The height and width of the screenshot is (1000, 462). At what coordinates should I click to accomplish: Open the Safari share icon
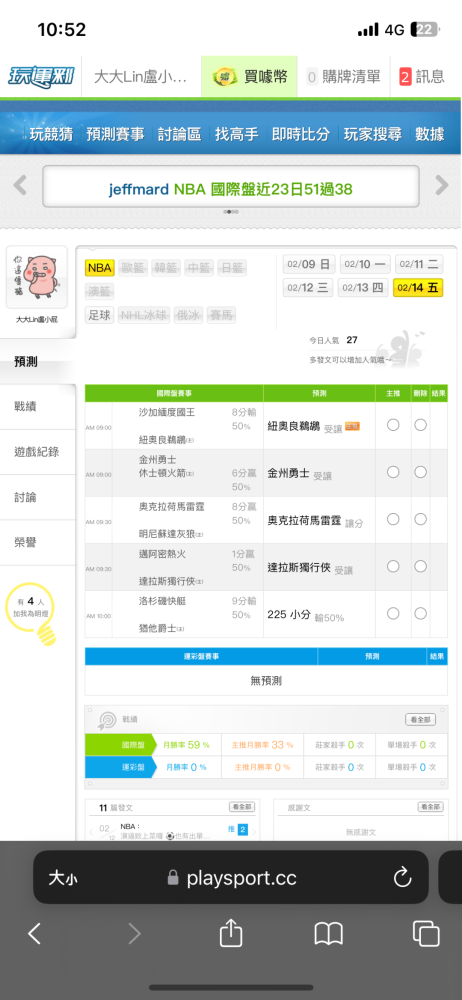point(231,934)
